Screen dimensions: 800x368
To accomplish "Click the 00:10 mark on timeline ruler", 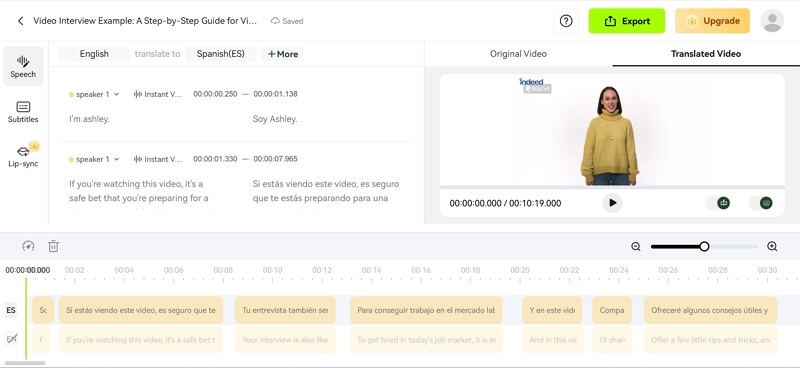I will (272, 270).
